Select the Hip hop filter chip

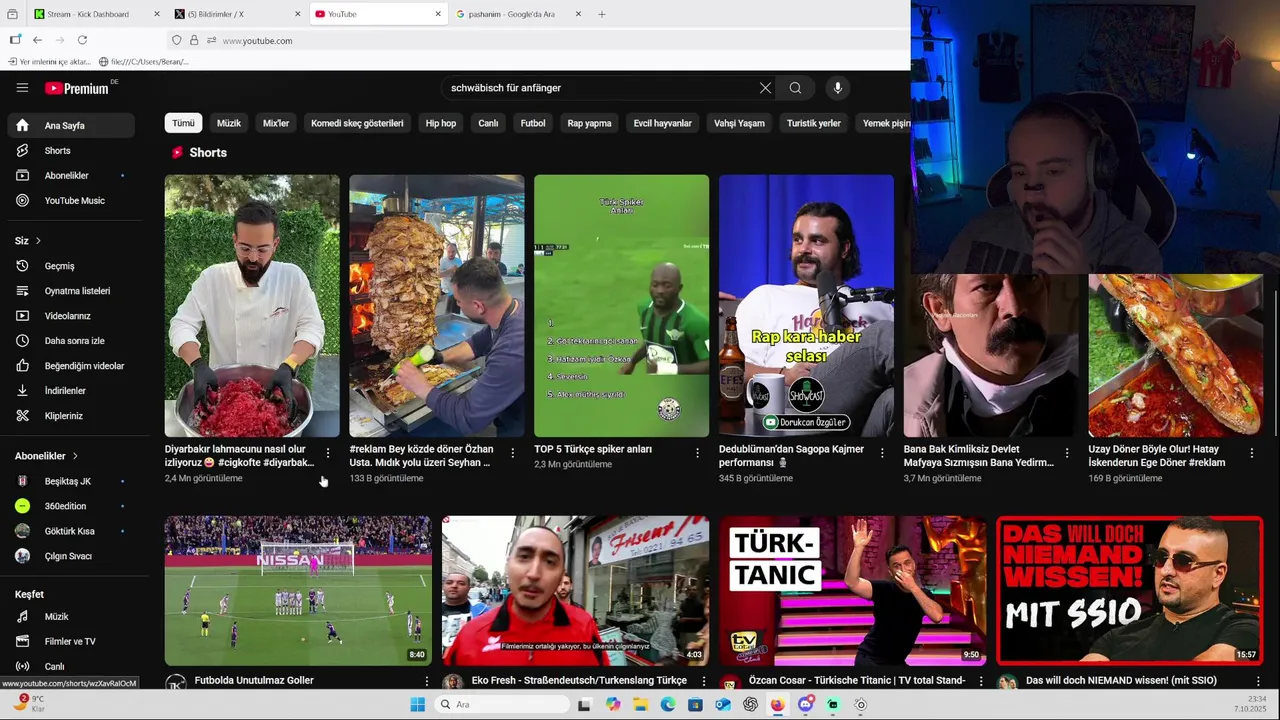point(441,123)
